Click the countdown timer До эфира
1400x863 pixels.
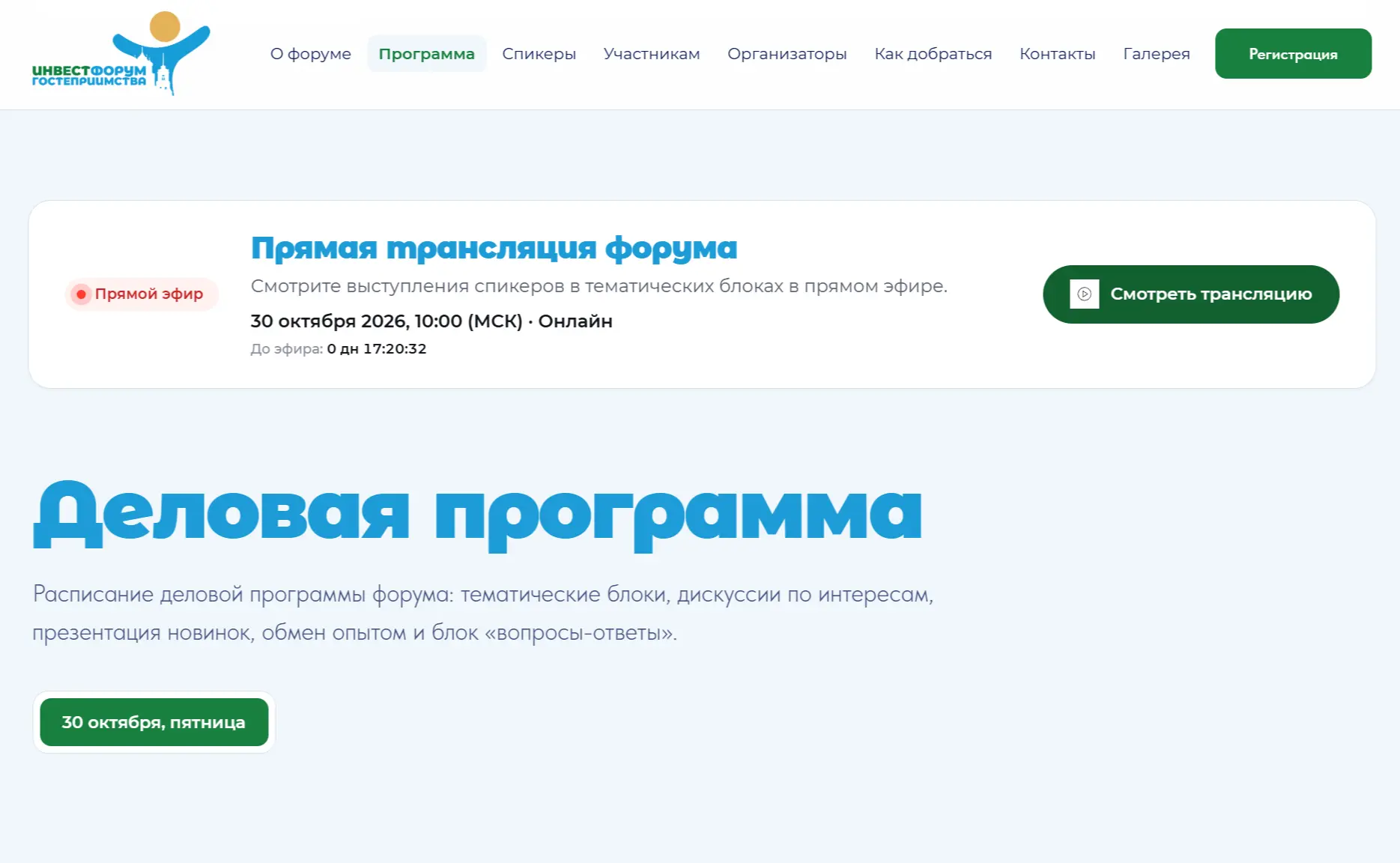339,349
